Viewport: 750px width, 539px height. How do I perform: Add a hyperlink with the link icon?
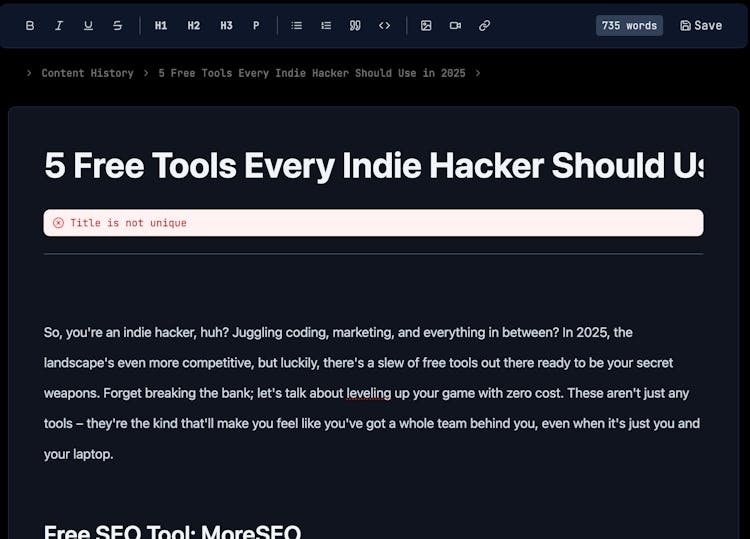click(485, 26)
